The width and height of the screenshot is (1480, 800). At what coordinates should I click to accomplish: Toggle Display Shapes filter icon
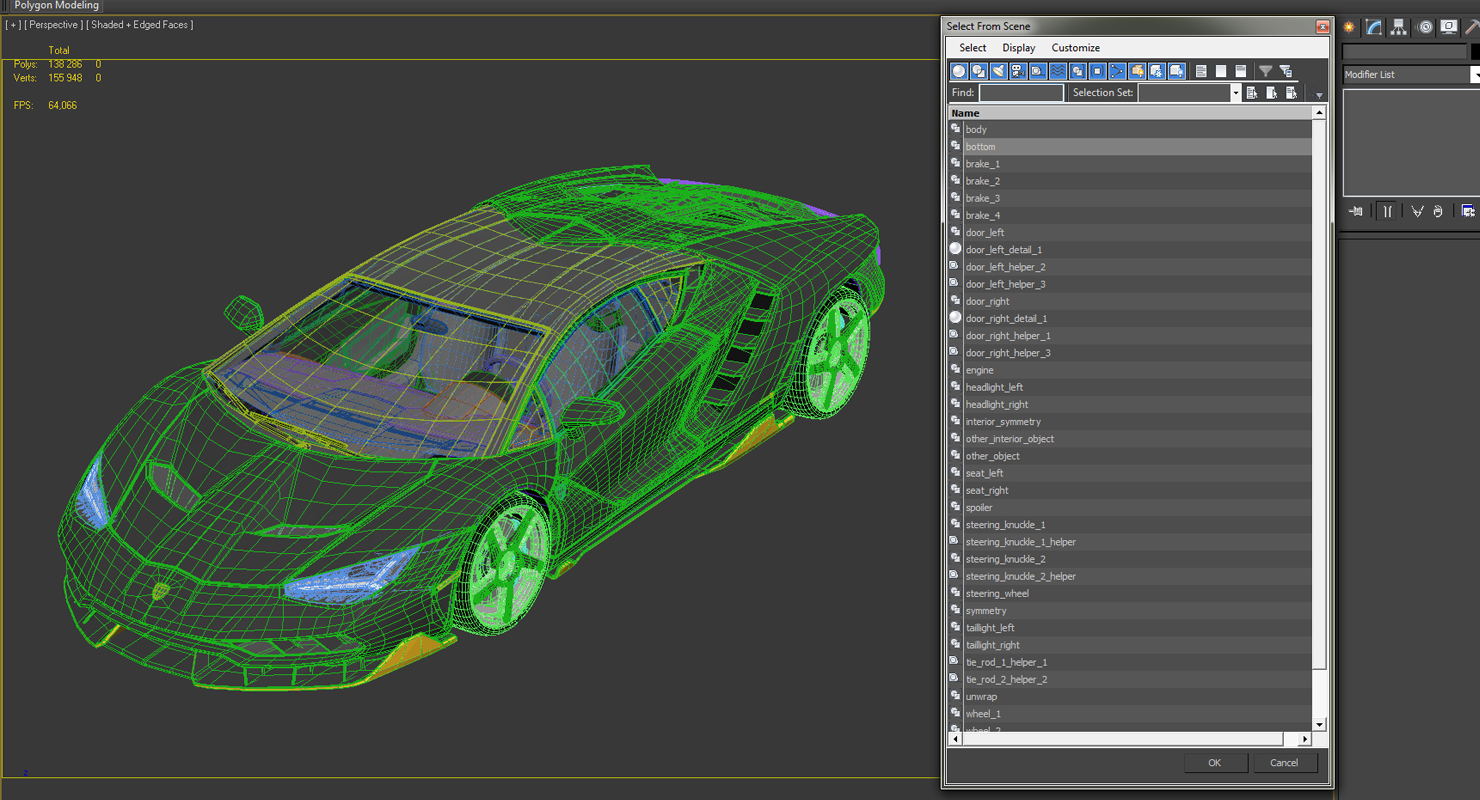click(979, 71)
